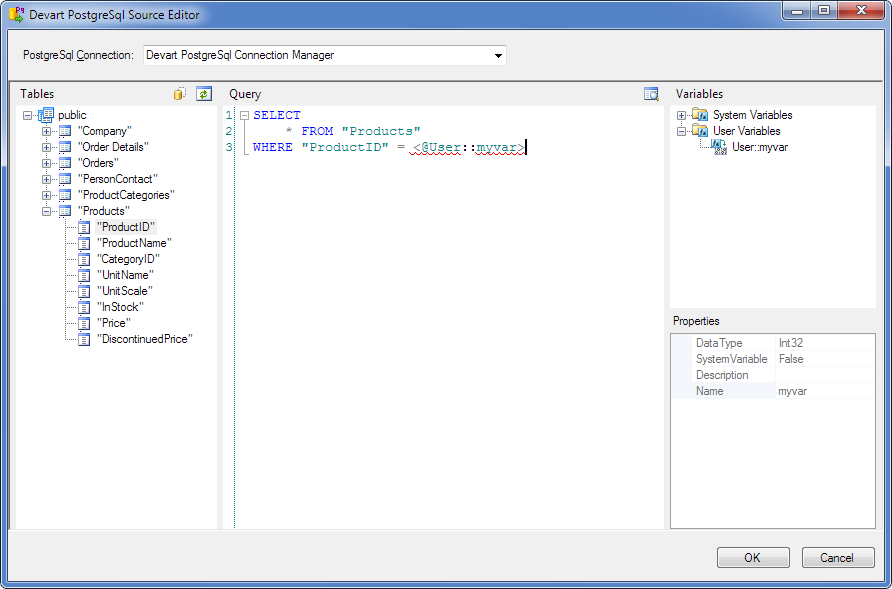Click the User::myvar variable icon
Image resolution: width=892 pixels, height=589 pixels.
[720, 147]
